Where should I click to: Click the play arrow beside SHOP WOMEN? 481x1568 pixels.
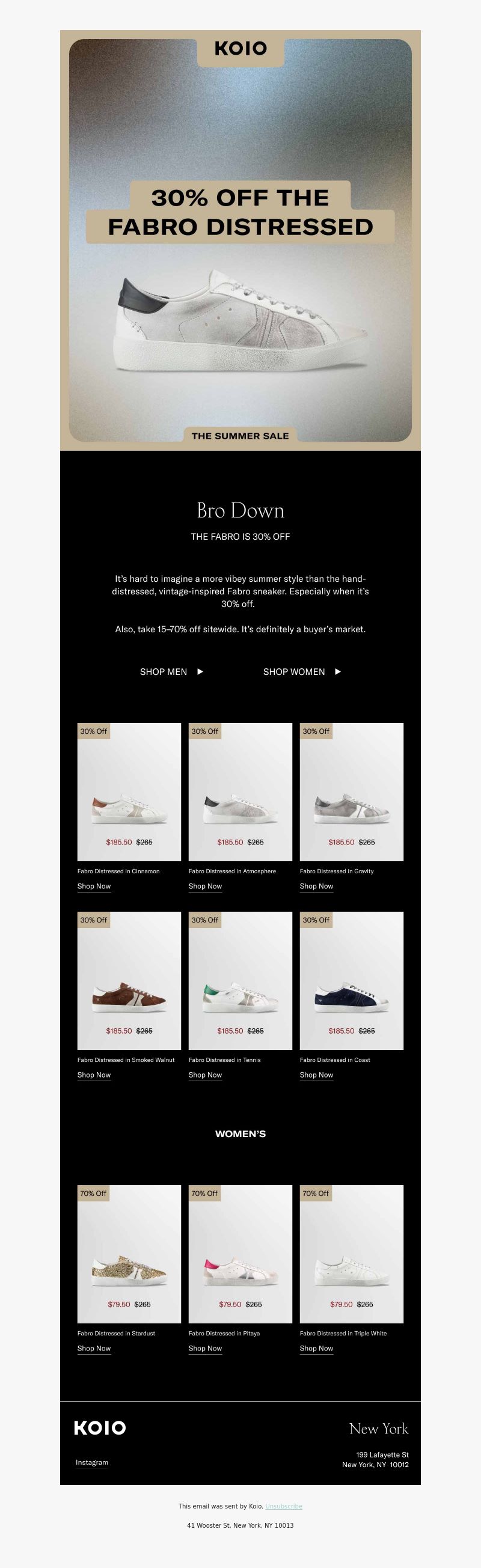[x=338, y=671]
